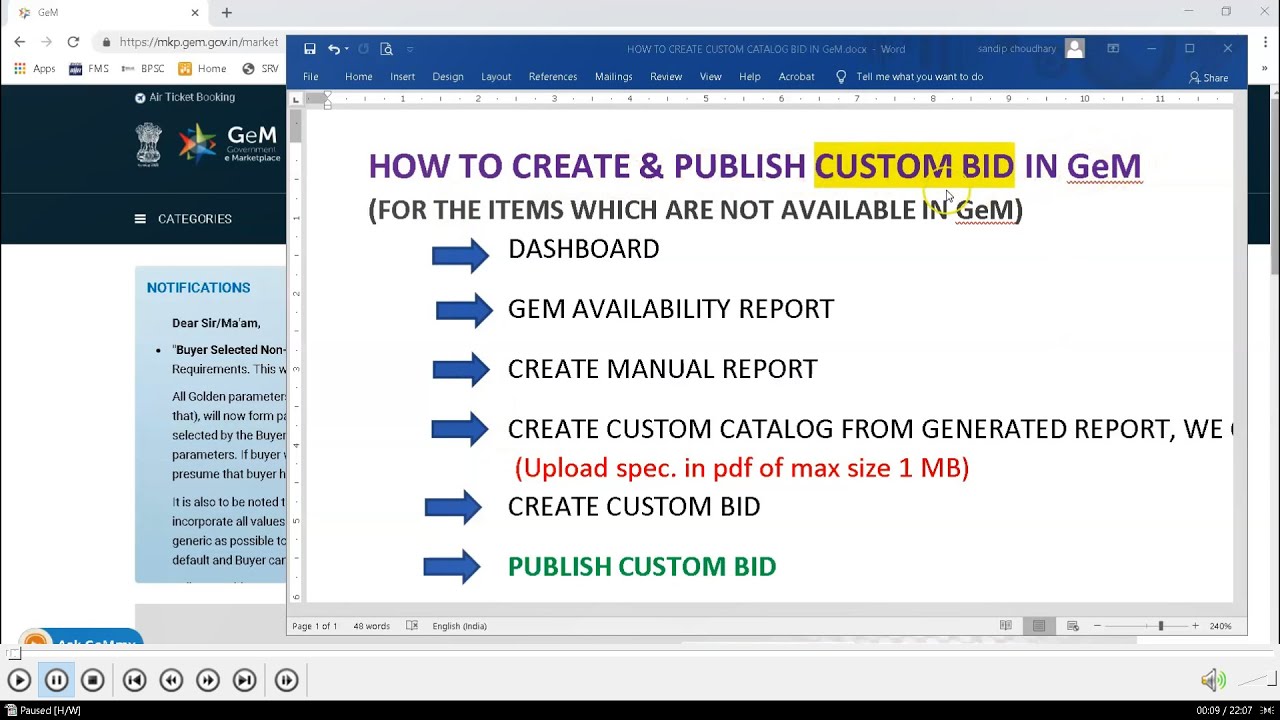Click the zoom in plus button
The height and width of the screenshot is (720, 1280).
click(x=1195, y=626)
